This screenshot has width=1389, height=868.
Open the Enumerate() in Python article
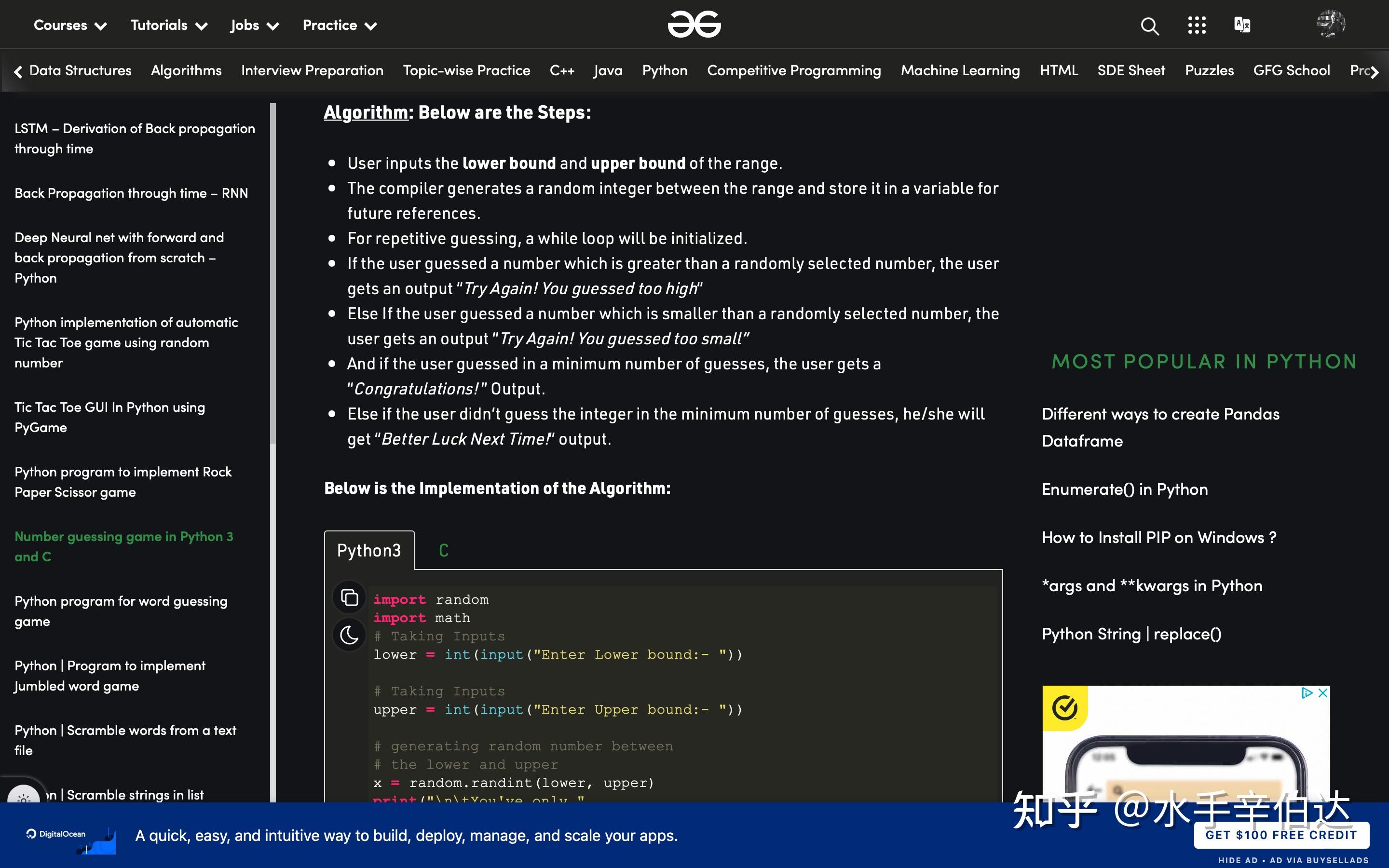1124,489
